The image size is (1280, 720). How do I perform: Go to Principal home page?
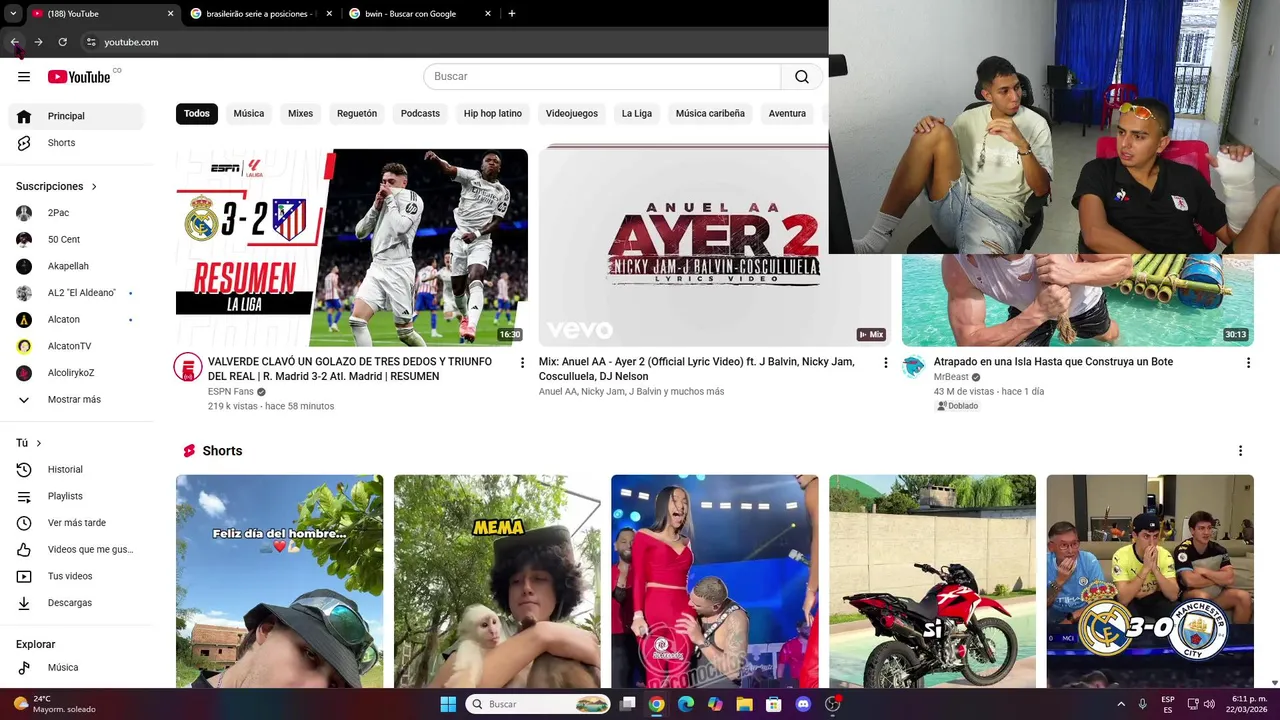click(76, 116)
